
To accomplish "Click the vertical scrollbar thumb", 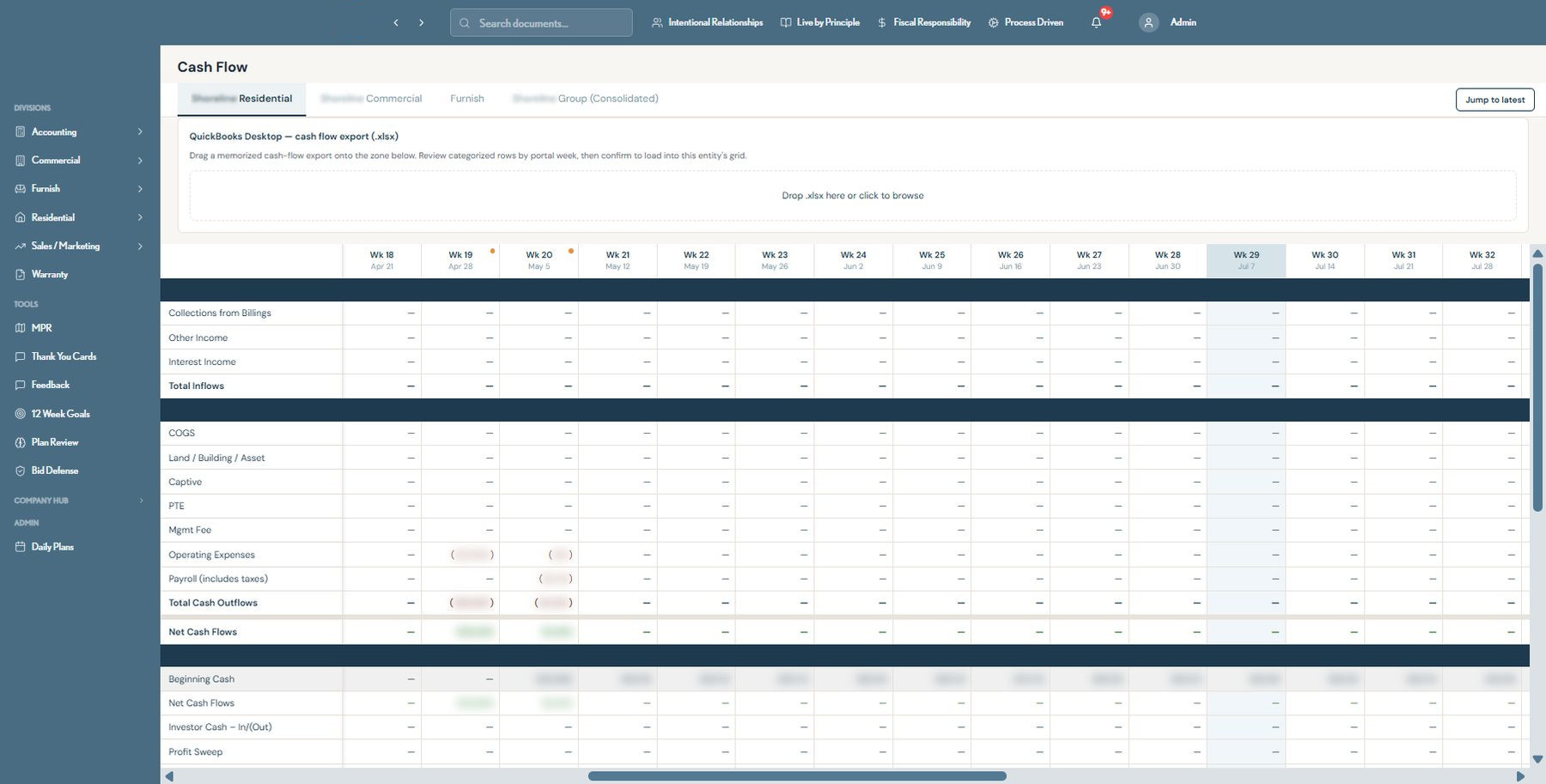I will pos(1537,388).
